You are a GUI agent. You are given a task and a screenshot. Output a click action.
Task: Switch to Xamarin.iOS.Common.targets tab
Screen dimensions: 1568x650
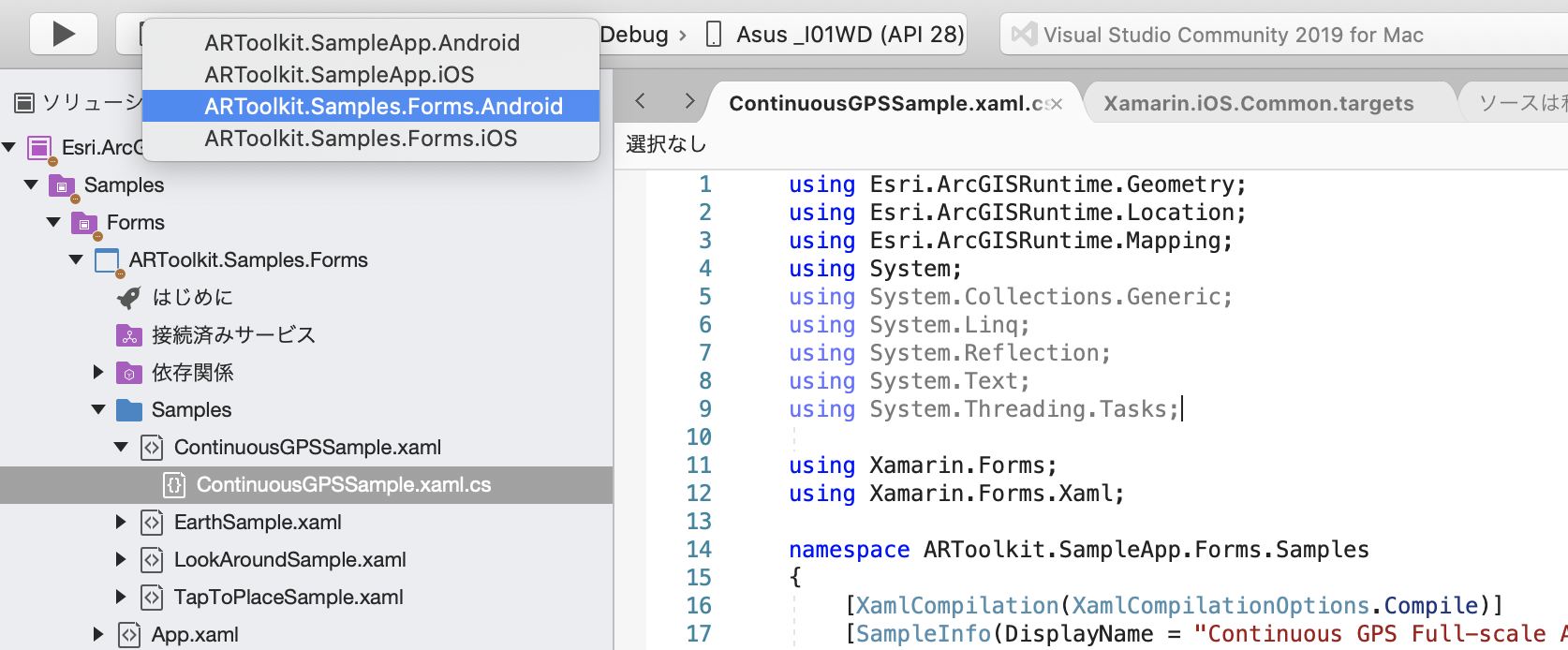(1259, 103)
